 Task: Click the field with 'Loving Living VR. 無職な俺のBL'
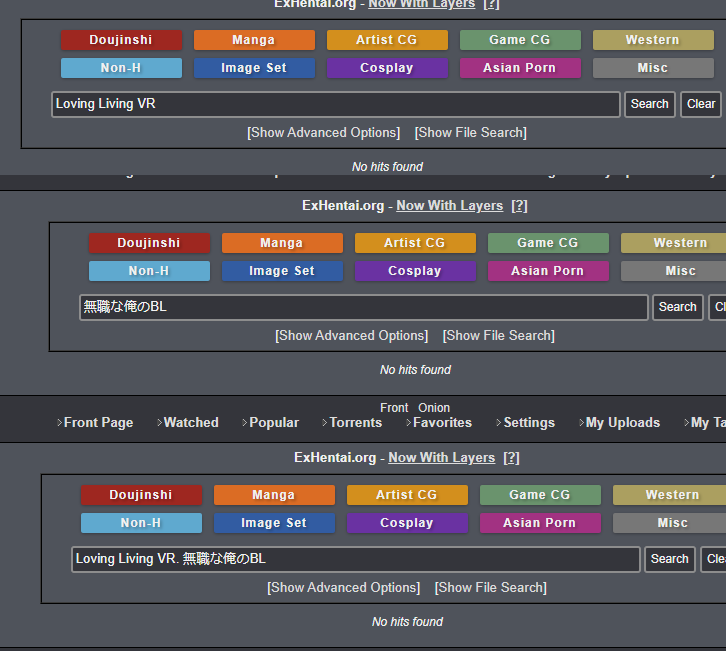point(356,559)
